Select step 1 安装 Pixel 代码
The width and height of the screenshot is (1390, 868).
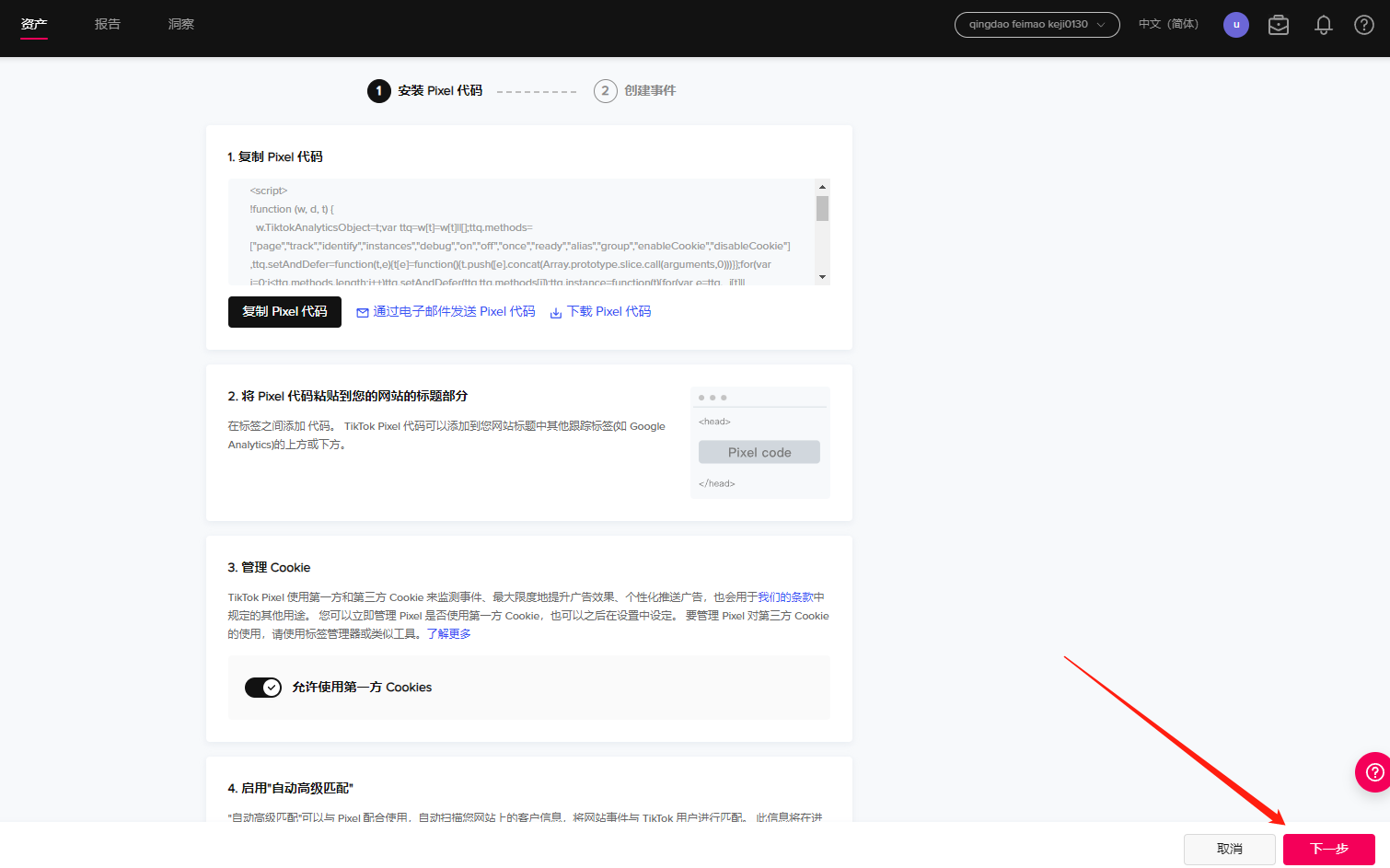pos(425,90)
